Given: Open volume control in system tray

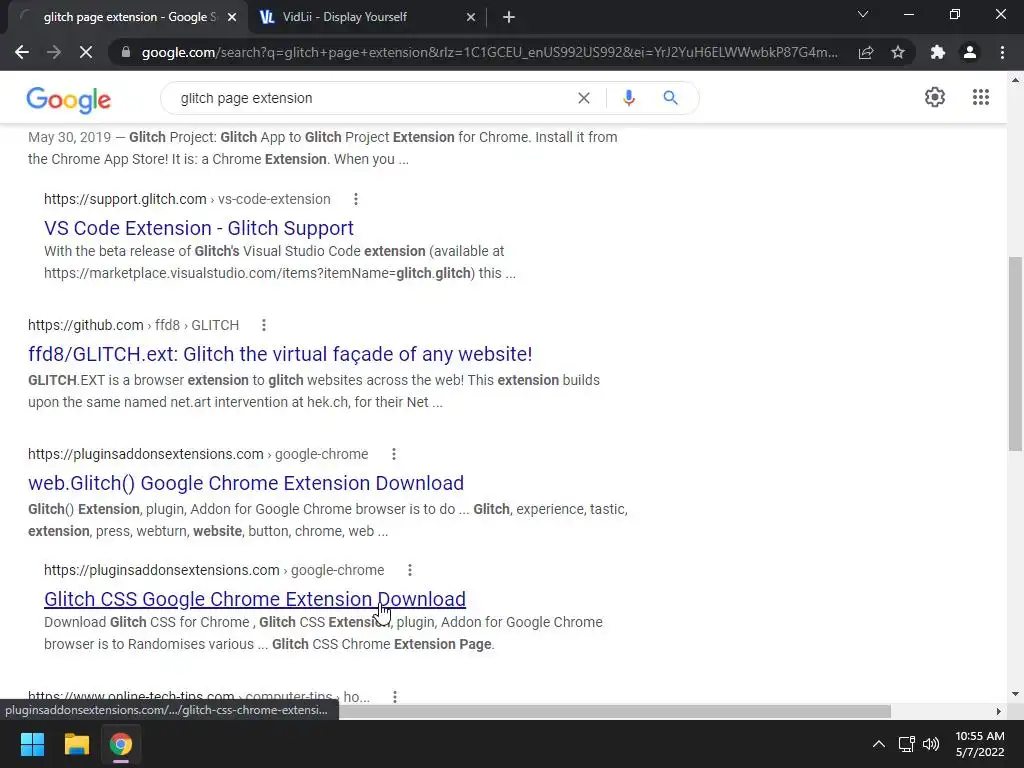Looking at the screenshot, I should pyautogui.click(x=931, y=744).
